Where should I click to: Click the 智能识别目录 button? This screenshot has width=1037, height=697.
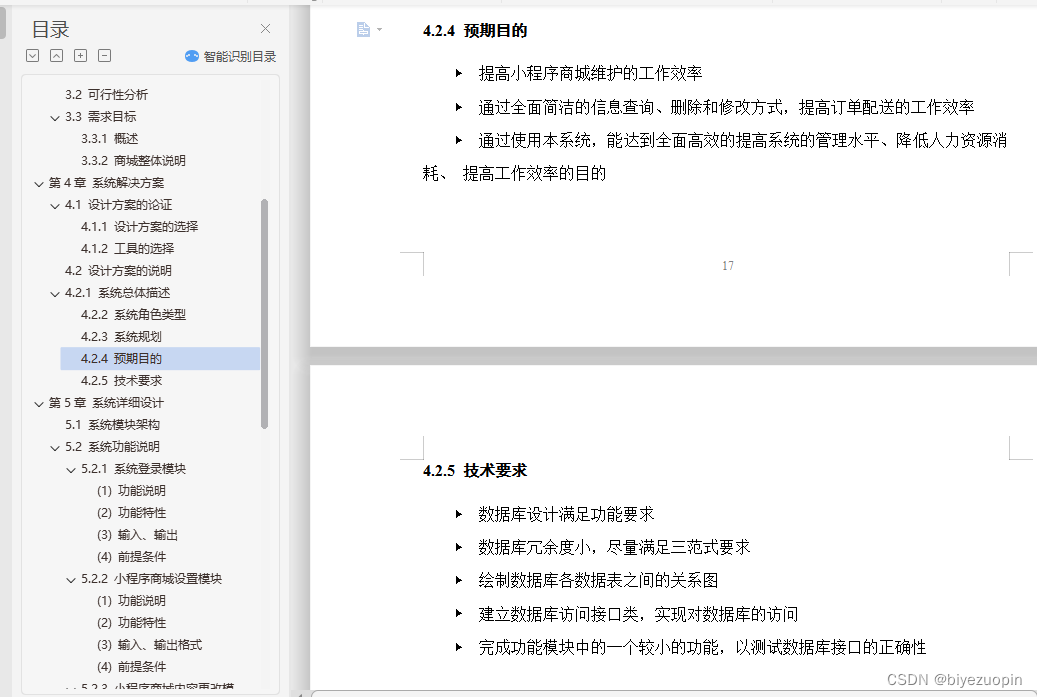point(230,56)
